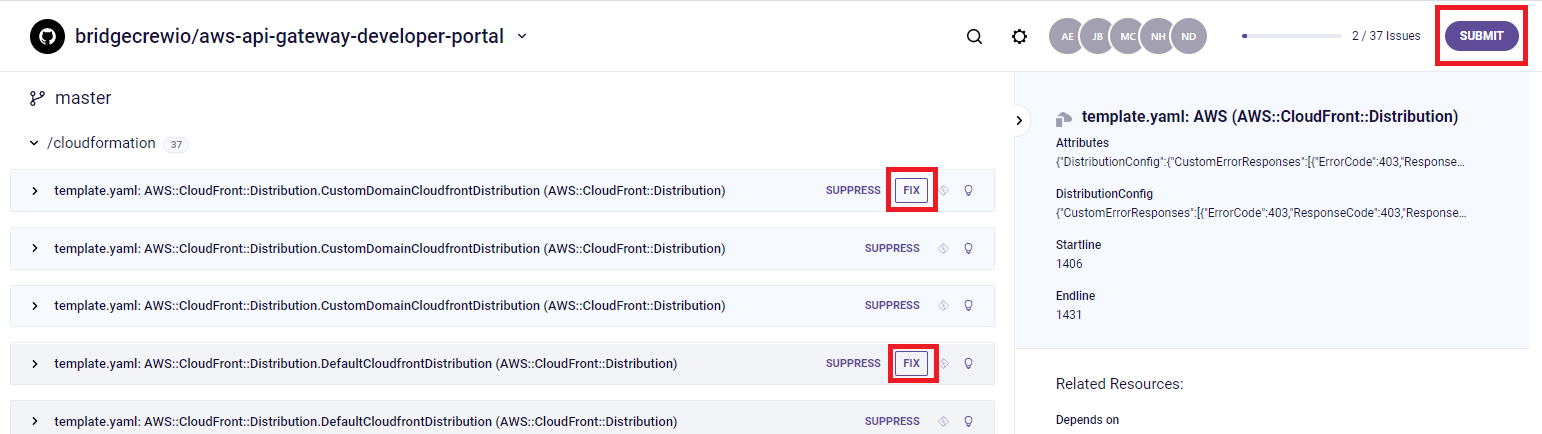The height and width of the screenshot is (434, 1542).
Task: Expand the CustomDomainCloudfrontDistribution row that has a FIX button
Action: (34, 190)
